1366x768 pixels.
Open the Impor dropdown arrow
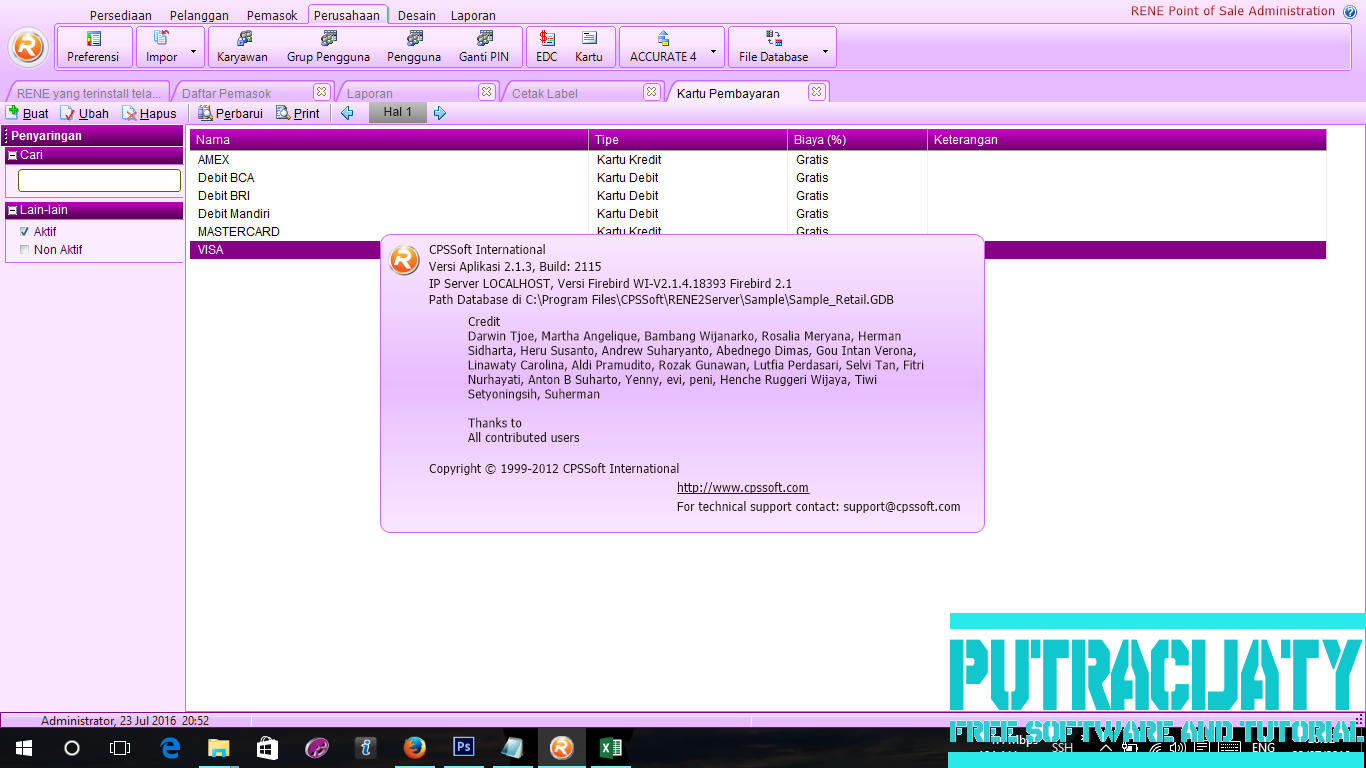pyautogui.click(x=193, y=50)
